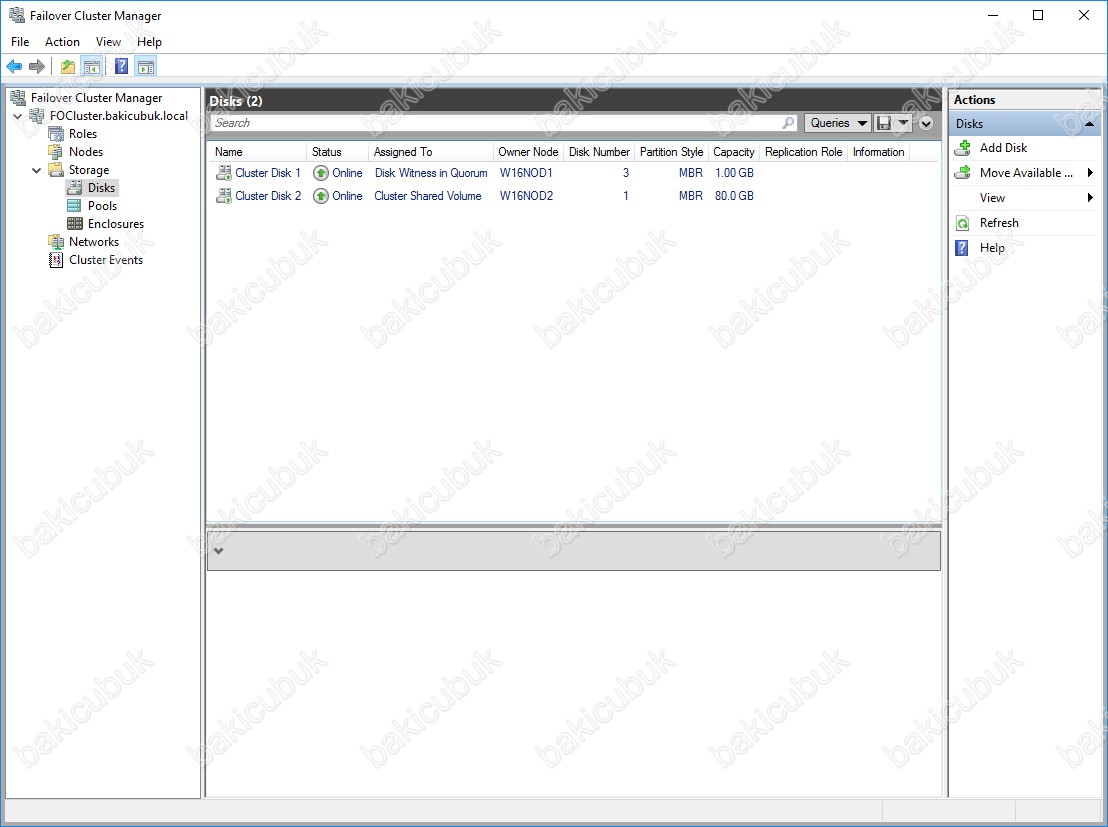Sort by the Name column header
Screen dimensions: 1108x827
[257, 152]
